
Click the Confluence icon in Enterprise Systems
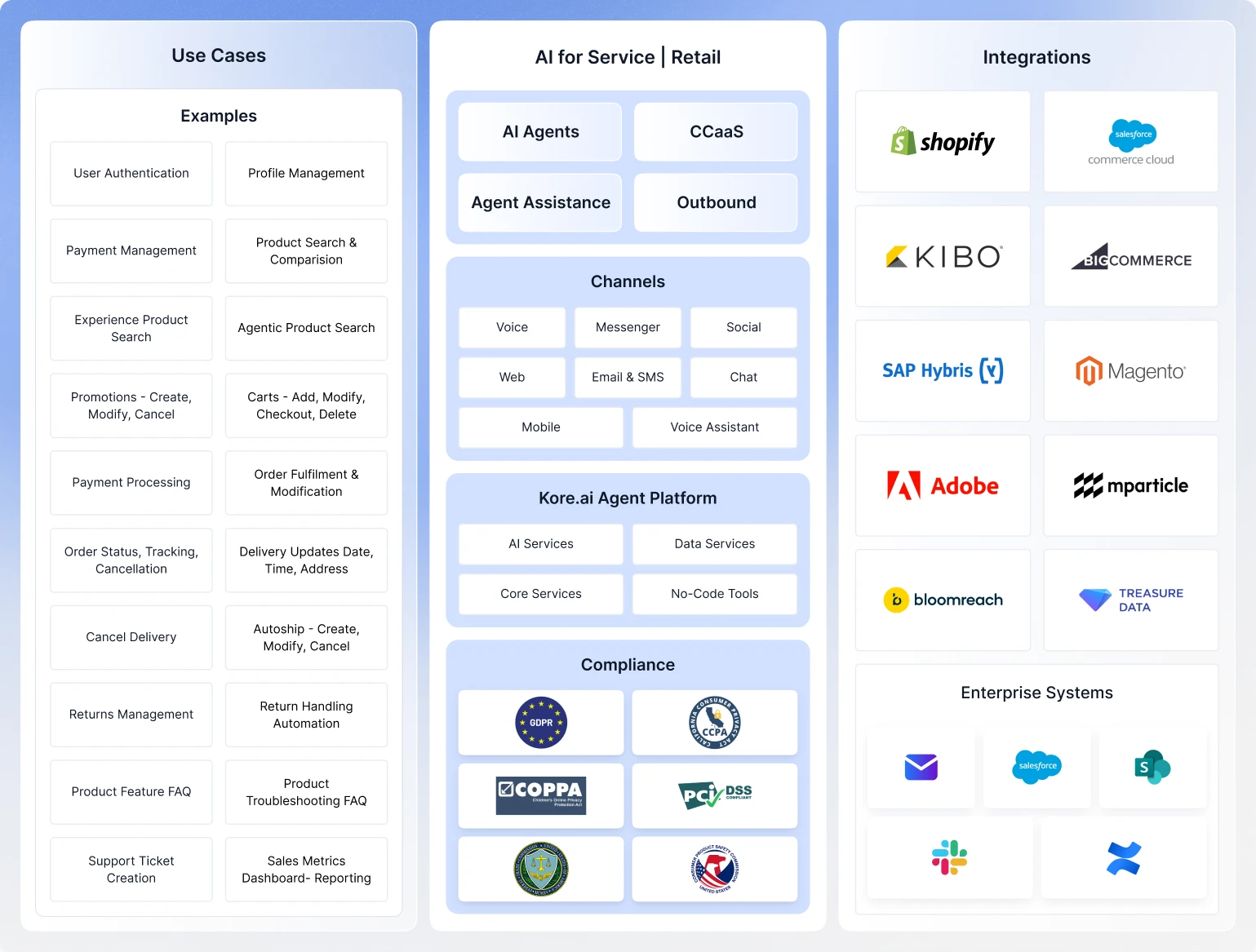click(1124, 858)
